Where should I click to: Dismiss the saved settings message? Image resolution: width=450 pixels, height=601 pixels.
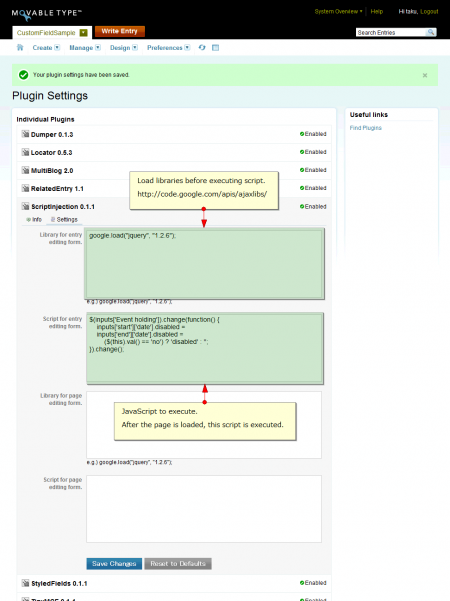(425, 75)
